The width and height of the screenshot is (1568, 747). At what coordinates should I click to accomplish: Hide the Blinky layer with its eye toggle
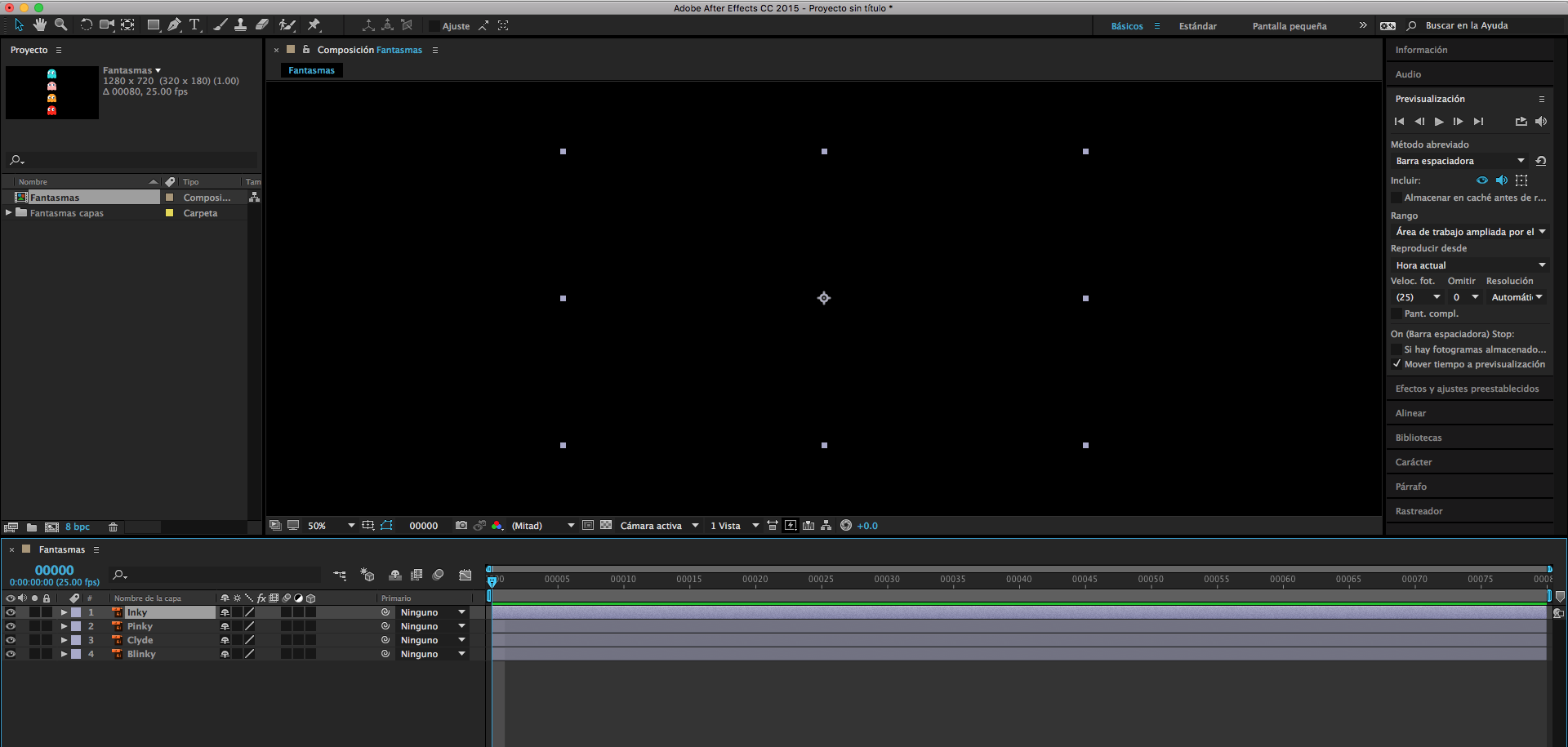[11, 654]
